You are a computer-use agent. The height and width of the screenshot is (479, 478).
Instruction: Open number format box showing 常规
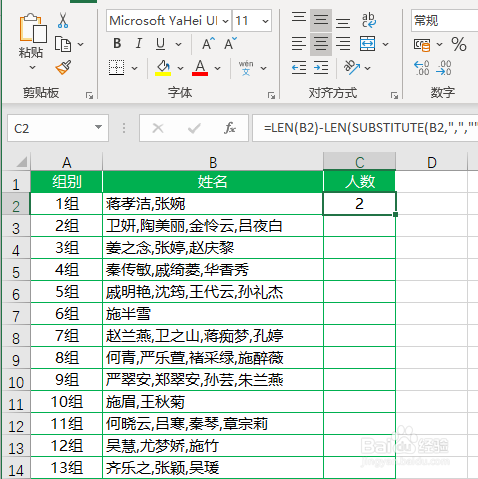445,21
